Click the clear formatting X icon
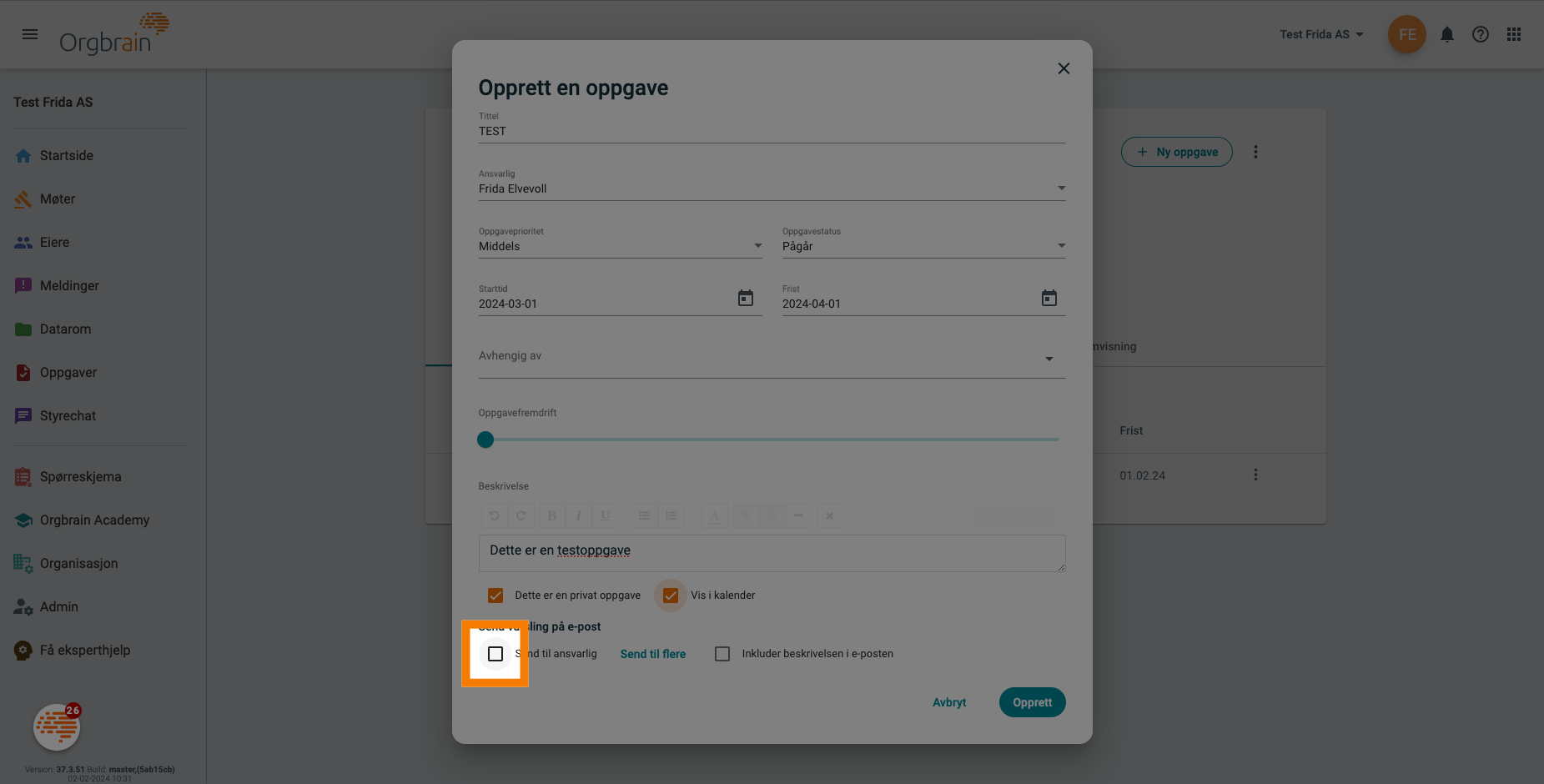 (x=830, y=515)
